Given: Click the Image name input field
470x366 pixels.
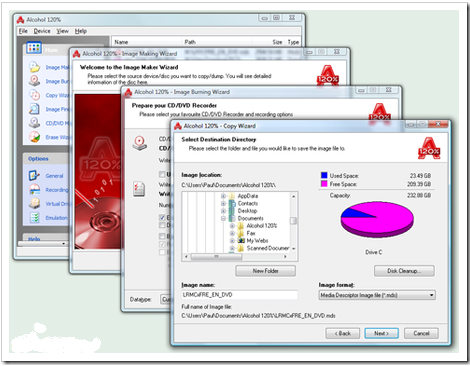Looking at the screenshot, I should click(x=240, y=295).
